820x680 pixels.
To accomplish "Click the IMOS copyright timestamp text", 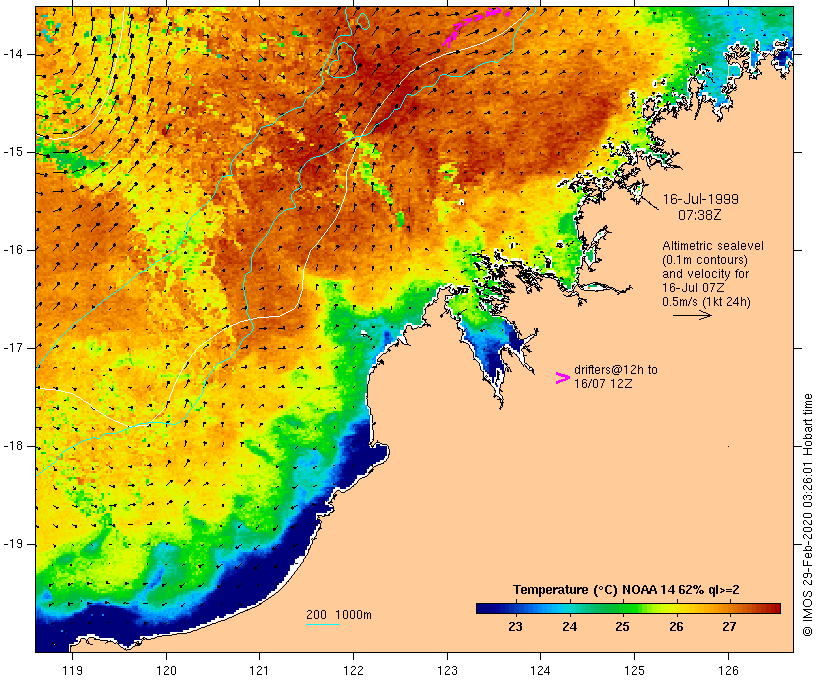I will [808, 515].
